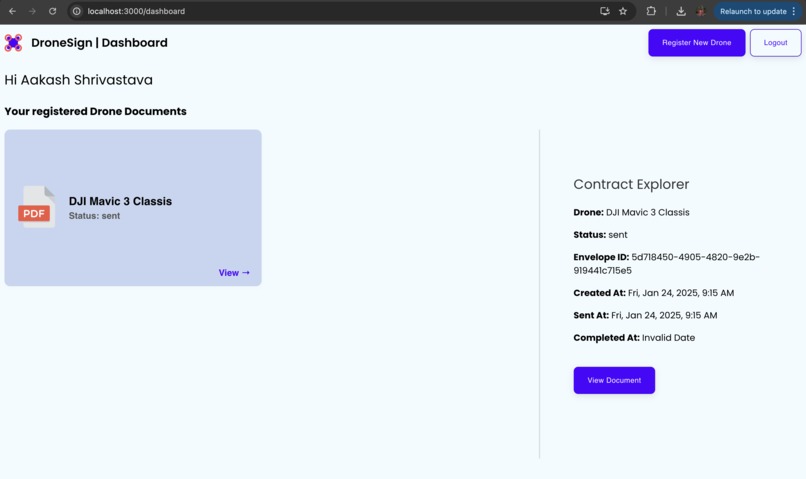Click the 'Status: sent' line in Contract Explorer

pyautogui.click(x=600, y=235)
